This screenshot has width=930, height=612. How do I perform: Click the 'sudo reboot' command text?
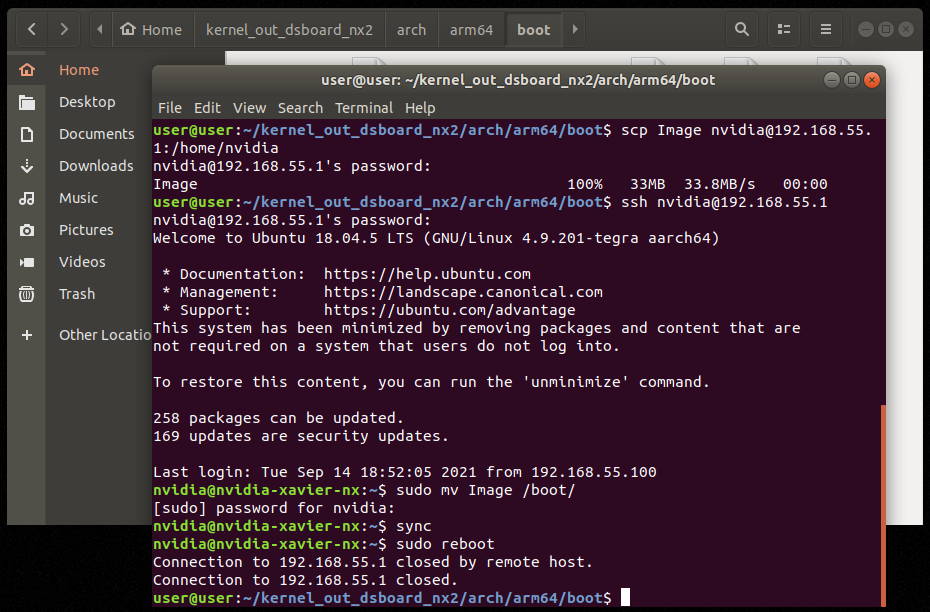coord(445,544)
